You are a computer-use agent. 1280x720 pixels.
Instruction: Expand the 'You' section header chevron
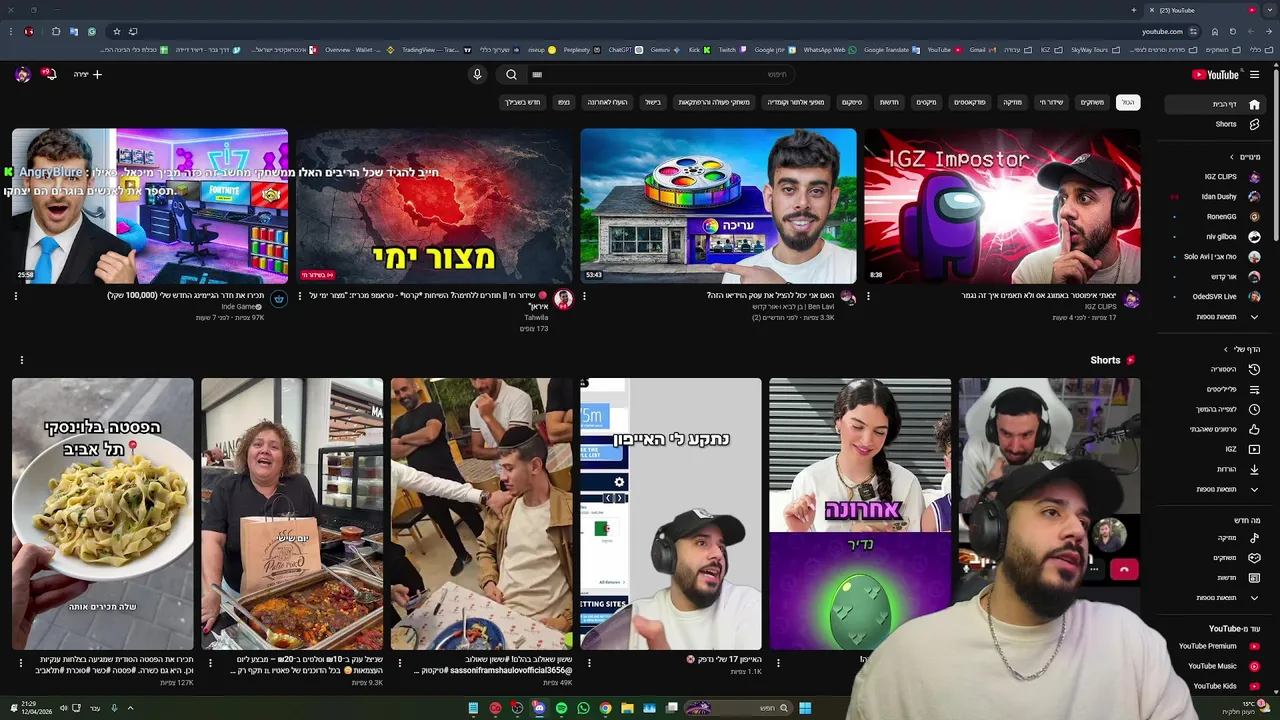point(1226,349)
